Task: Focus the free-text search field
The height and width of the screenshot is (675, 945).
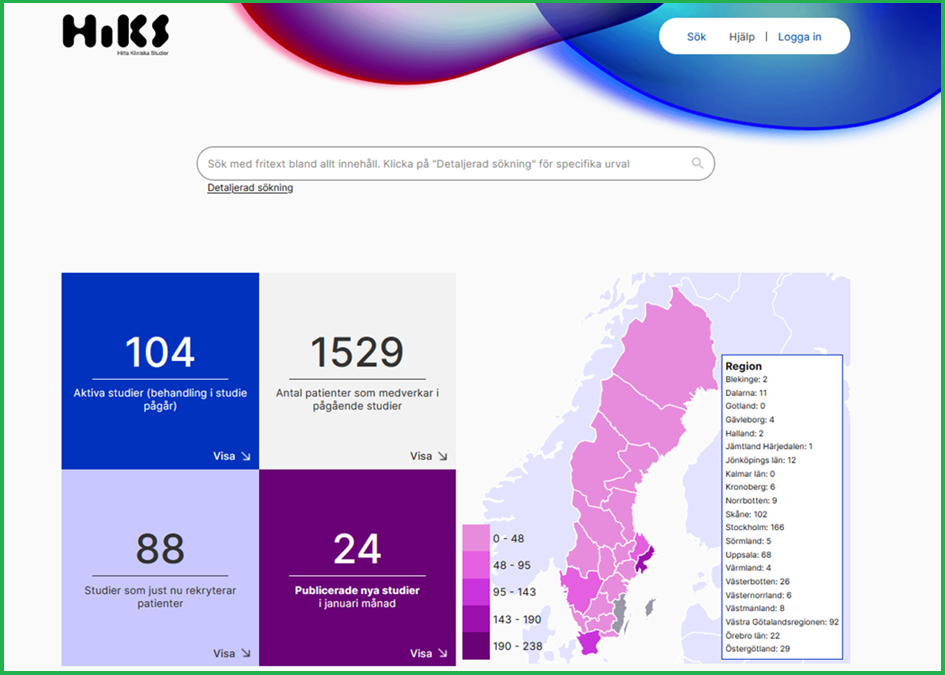Action: tap(440, 163)
